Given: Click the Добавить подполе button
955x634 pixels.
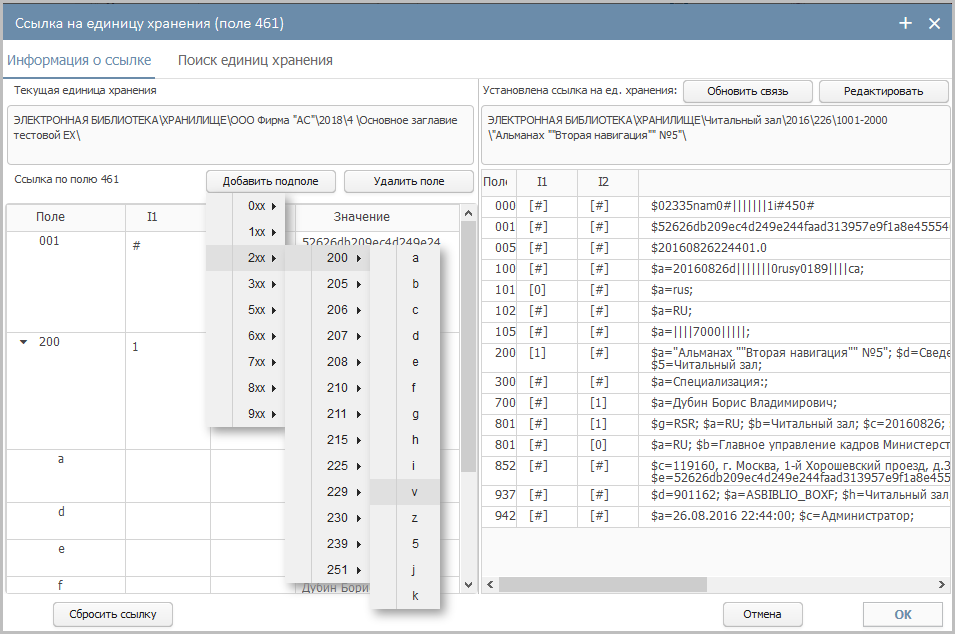Looking at the screenshot, I should pos(271,181).
